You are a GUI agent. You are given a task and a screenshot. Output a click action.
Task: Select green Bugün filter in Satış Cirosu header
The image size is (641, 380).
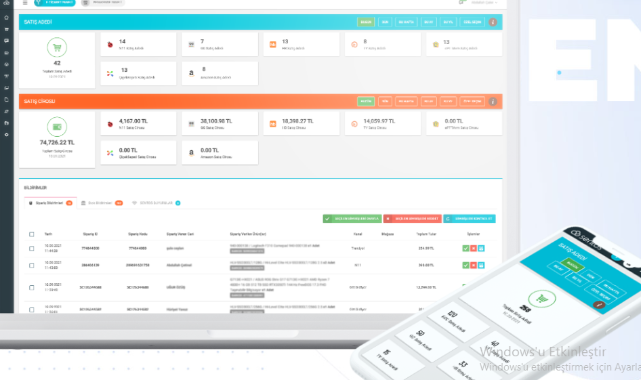click(x=366, y=101)
